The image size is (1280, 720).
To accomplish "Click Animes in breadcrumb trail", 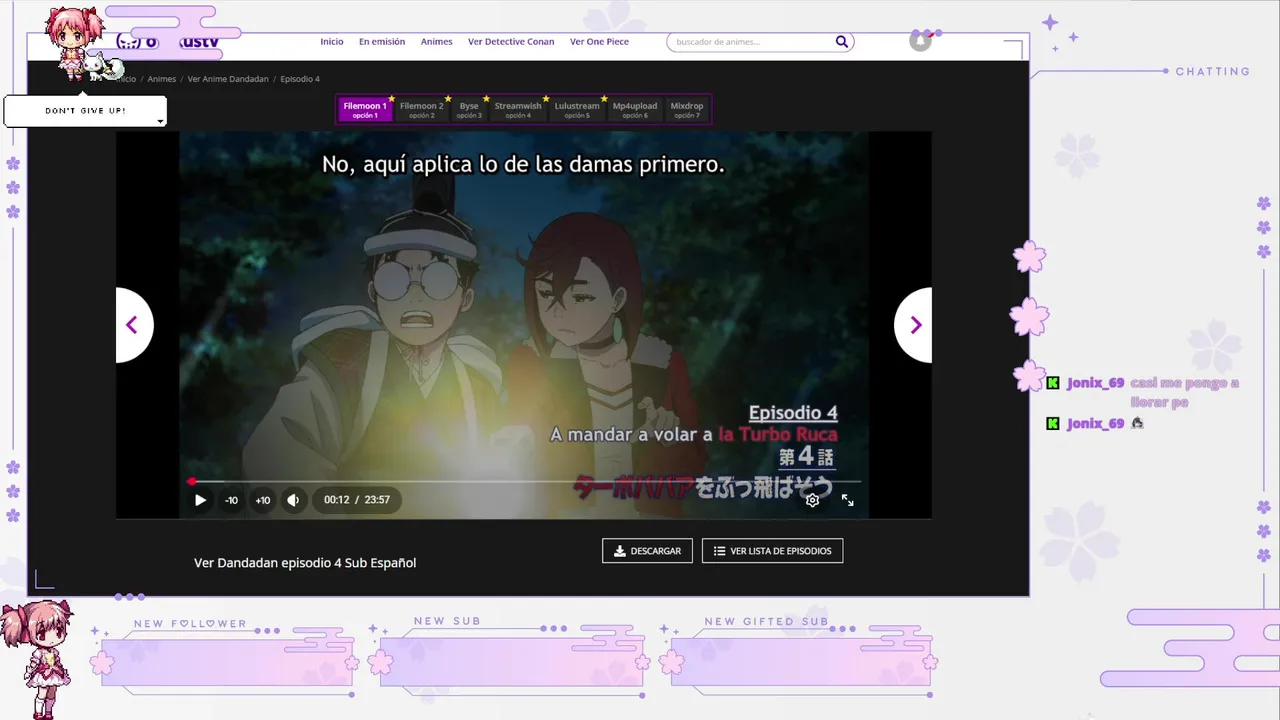I will (x=162, y=79).
